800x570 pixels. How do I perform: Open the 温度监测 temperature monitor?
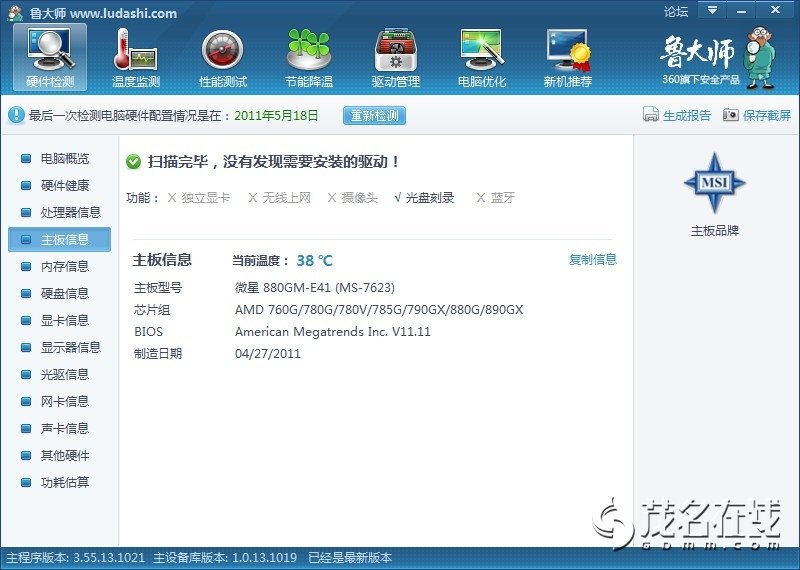[136, 57]
